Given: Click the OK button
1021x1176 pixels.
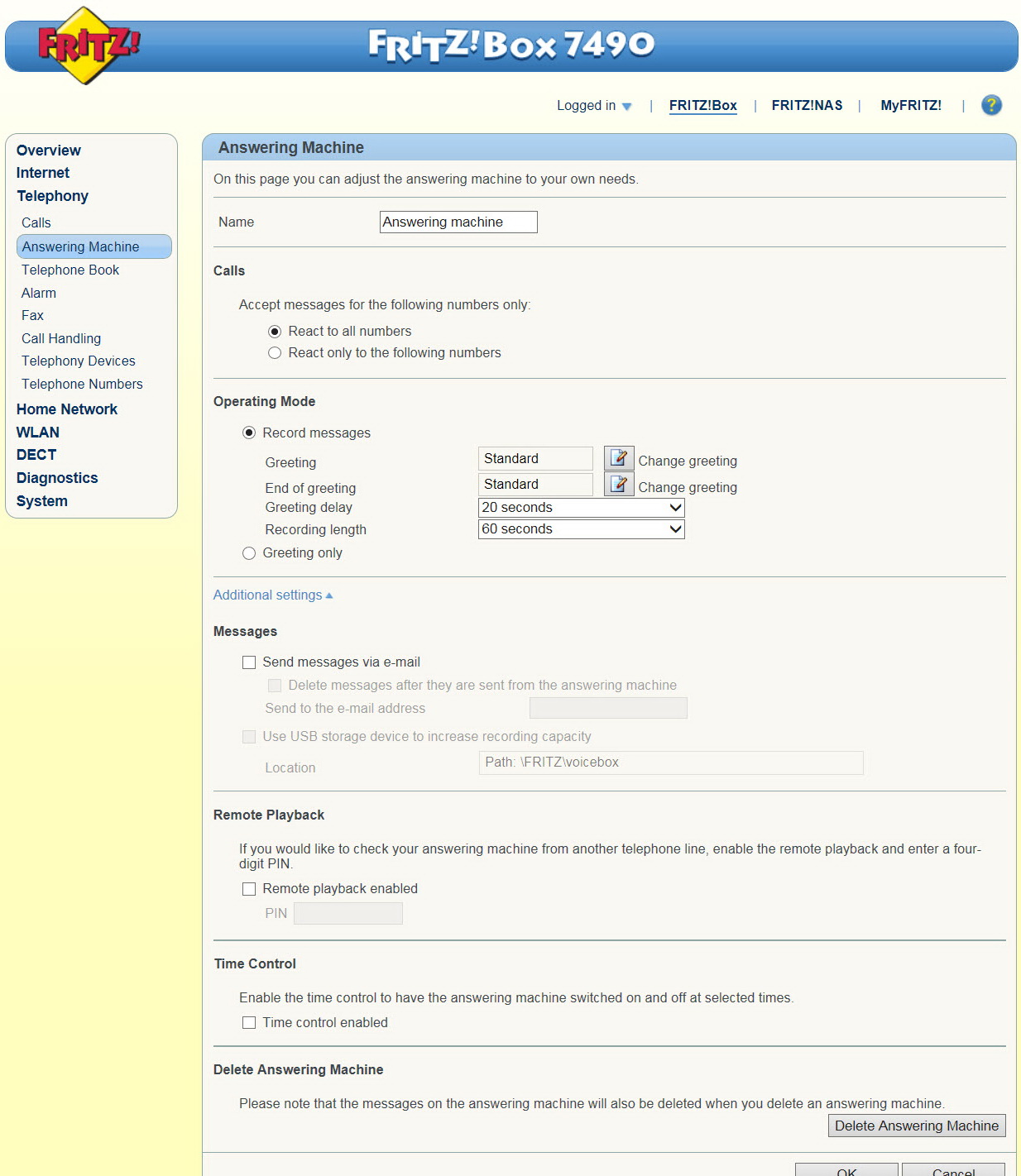Looking at the screenshot, I should click(846, 1169).
